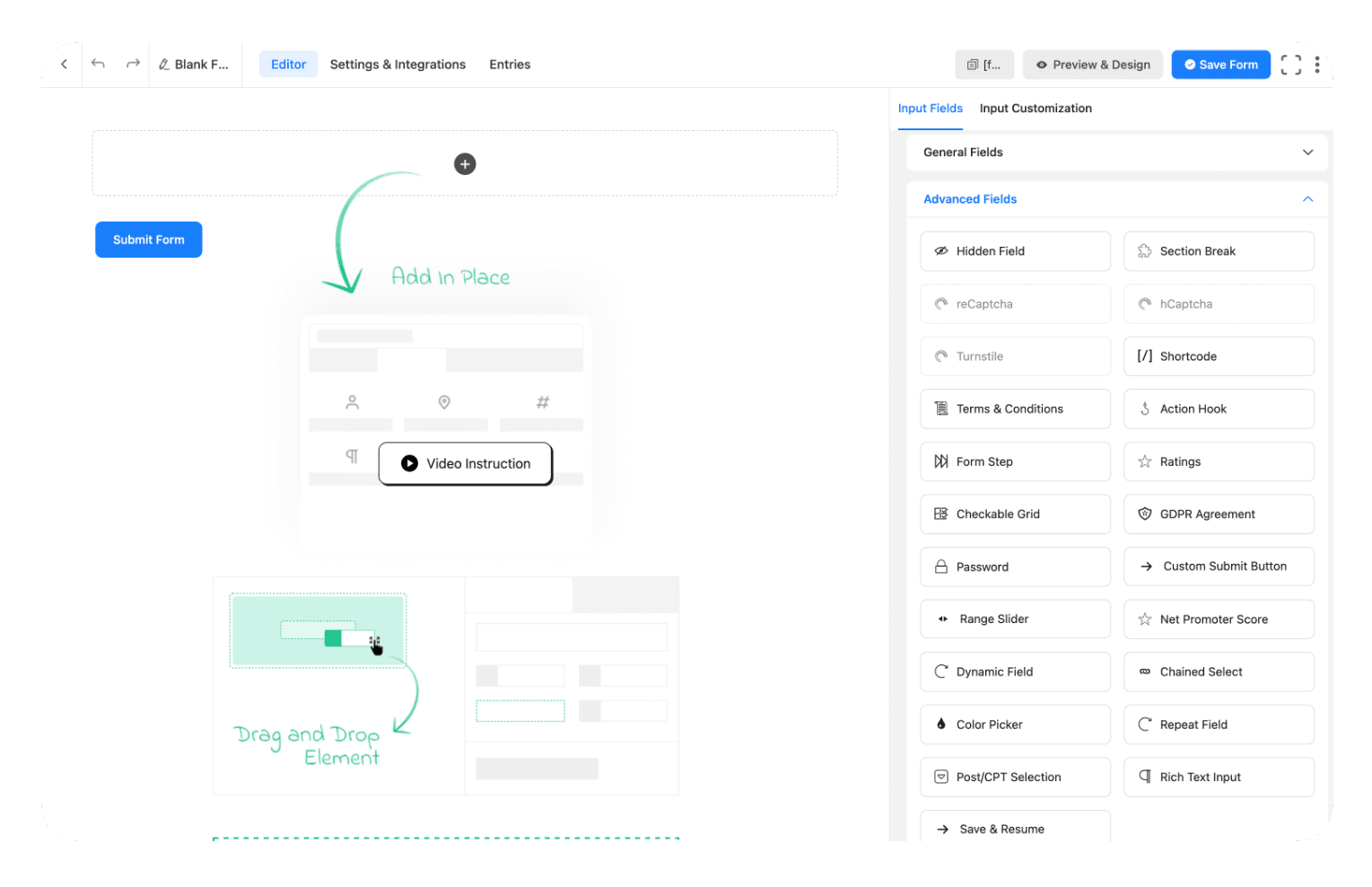Open the shortcode copy button in the toolbar
1372x887 pixels.
click(x=984, y=64)
